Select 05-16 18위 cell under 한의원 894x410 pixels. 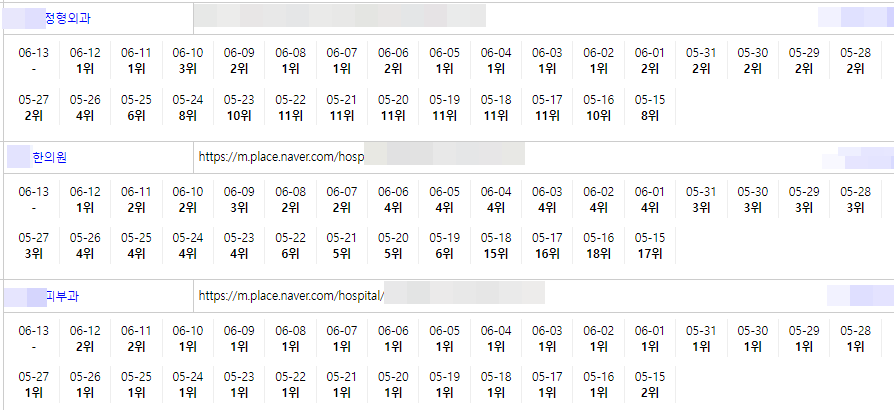coord(599,246)
